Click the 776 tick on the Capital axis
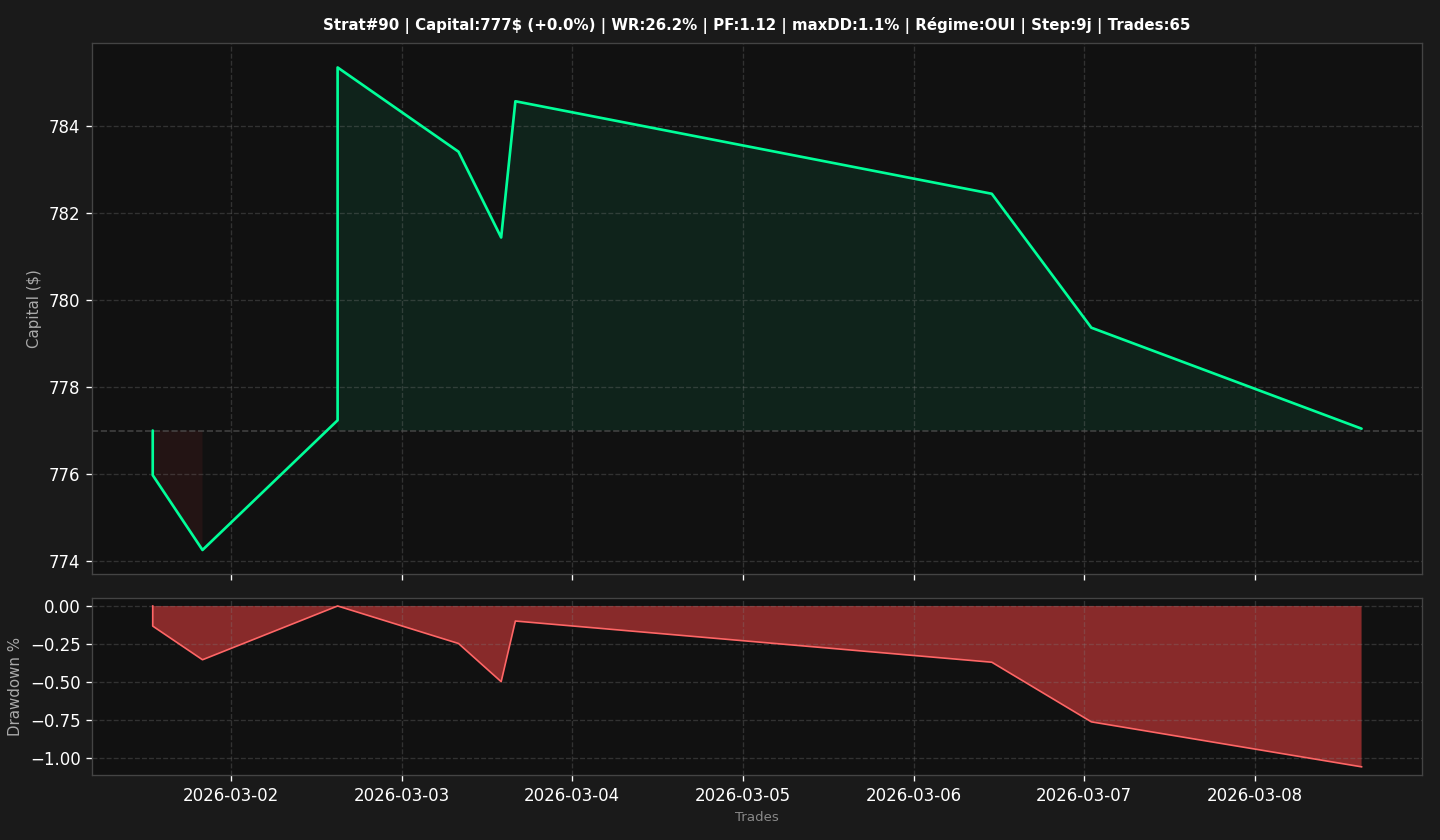The height and width of the screenshot is (840, 1440). (64, 475)
